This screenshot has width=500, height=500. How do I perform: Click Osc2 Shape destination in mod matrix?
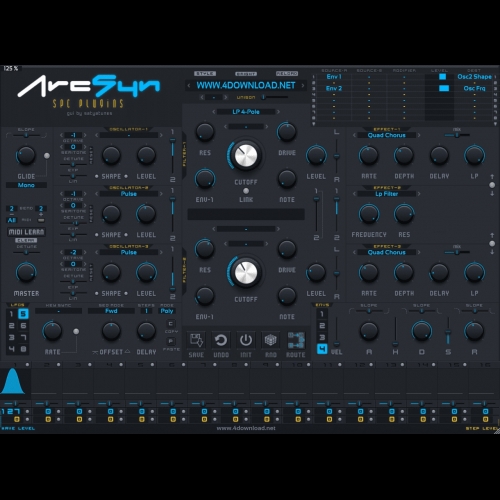(474, 77)
